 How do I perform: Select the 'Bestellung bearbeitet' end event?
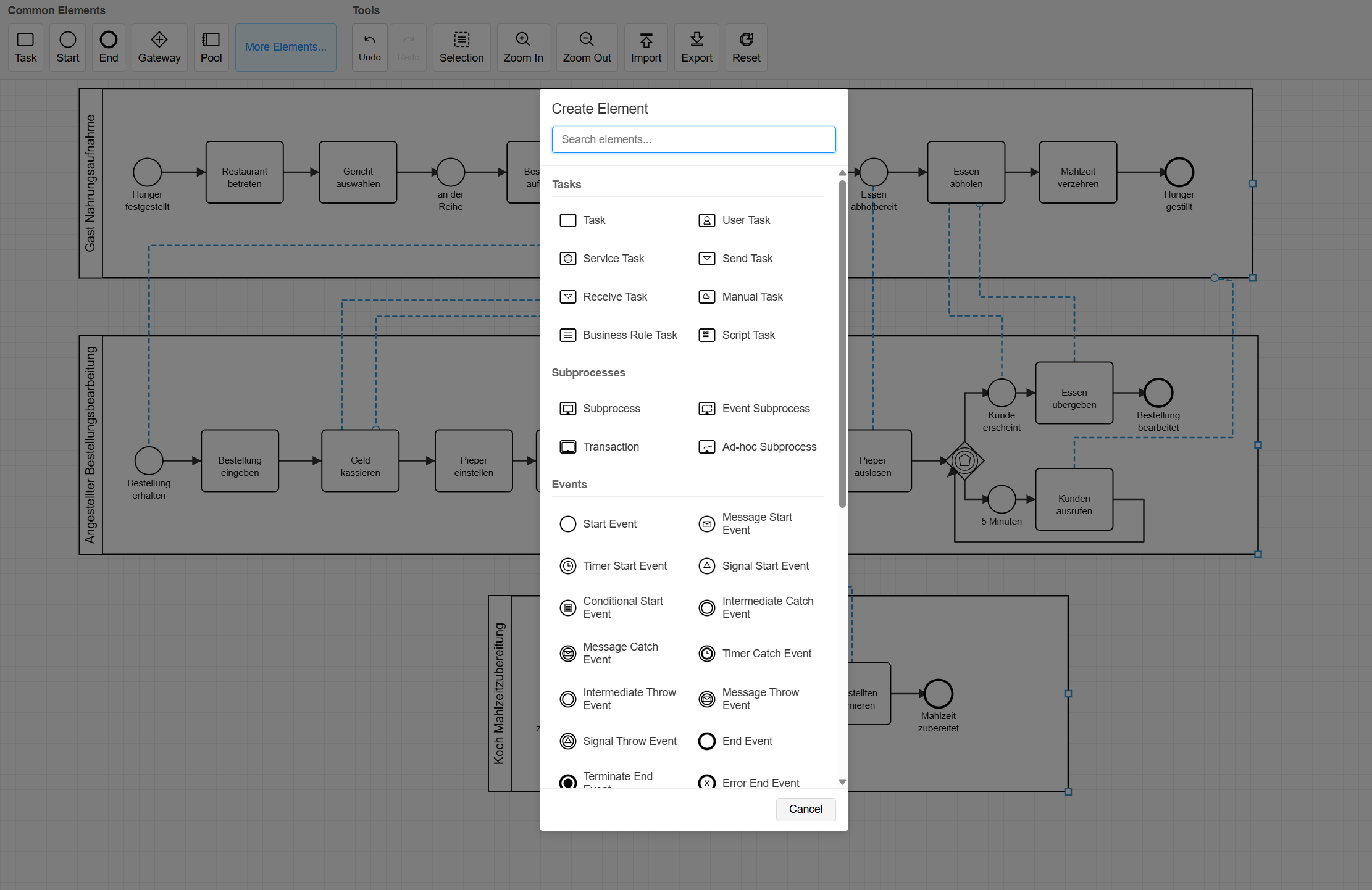pos(1159,393)
